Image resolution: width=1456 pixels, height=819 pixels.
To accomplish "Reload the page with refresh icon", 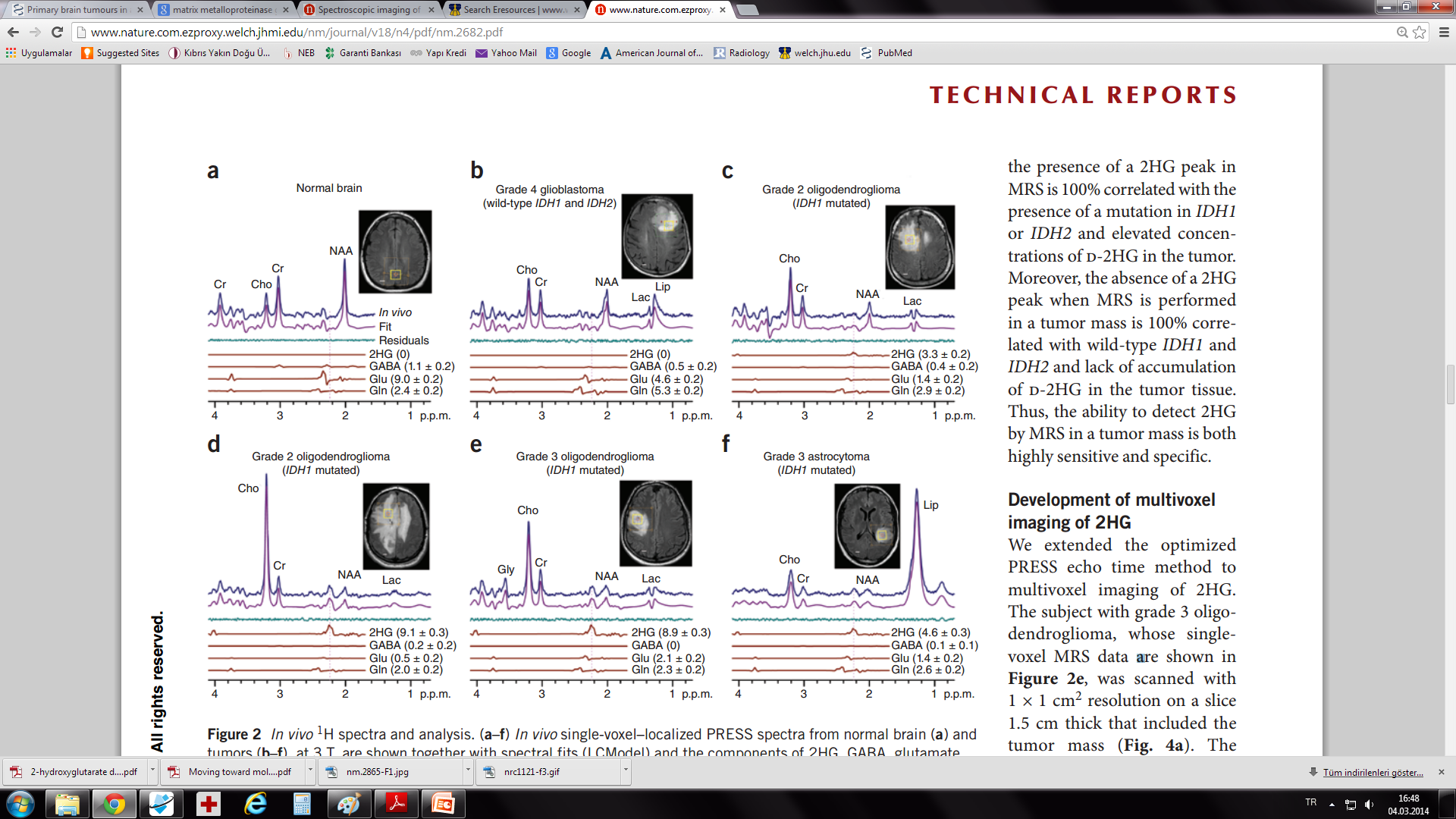I will coord(57,32).
